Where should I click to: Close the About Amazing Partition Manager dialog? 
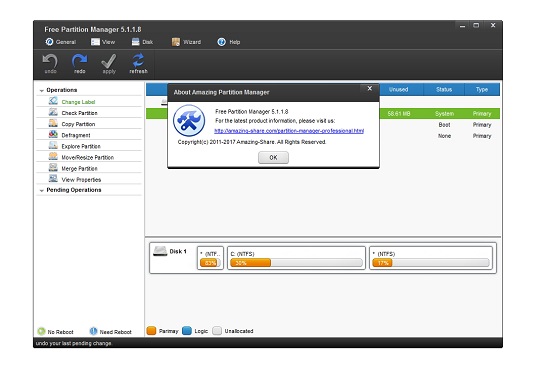point(369,88)
